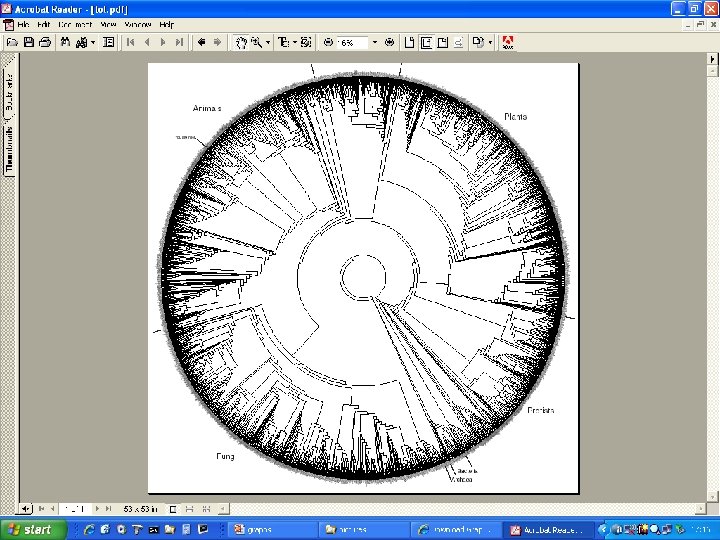Viewport: 720px width, 540px height.
Task: Expand the Text Select tool dropdown arrow
Action: pyautogui.click(x=294, y=43)
